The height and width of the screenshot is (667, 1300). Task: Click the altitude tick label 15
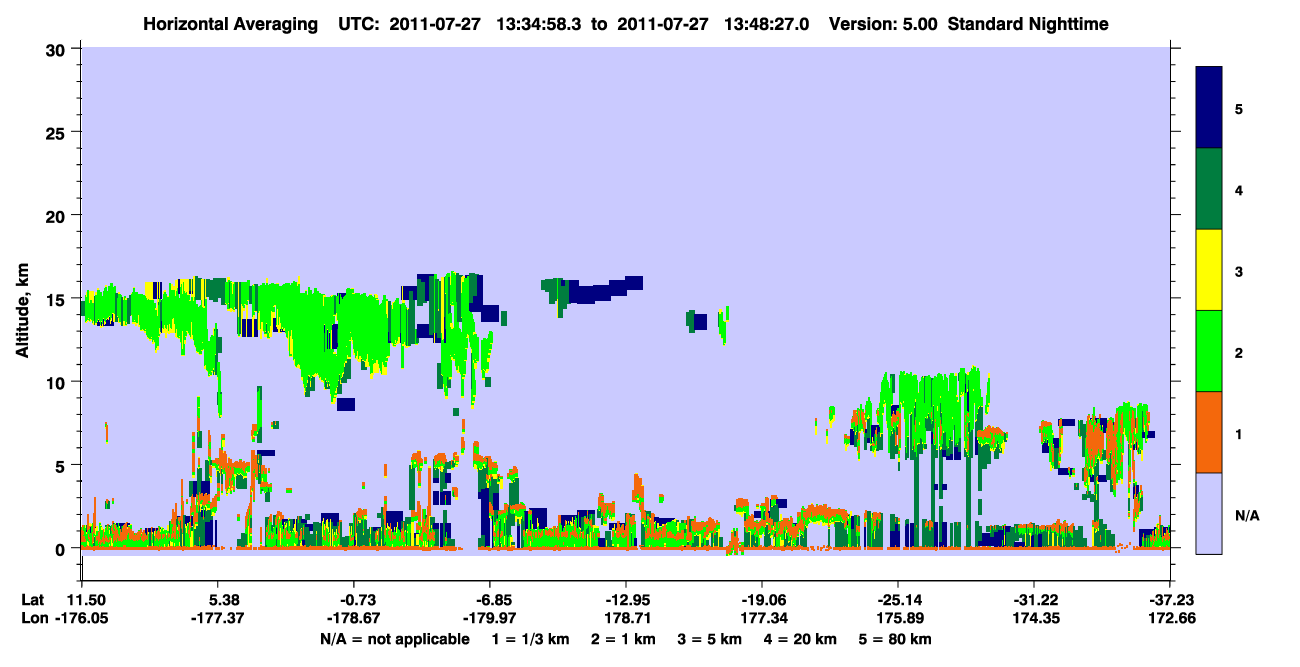(56, 299)
